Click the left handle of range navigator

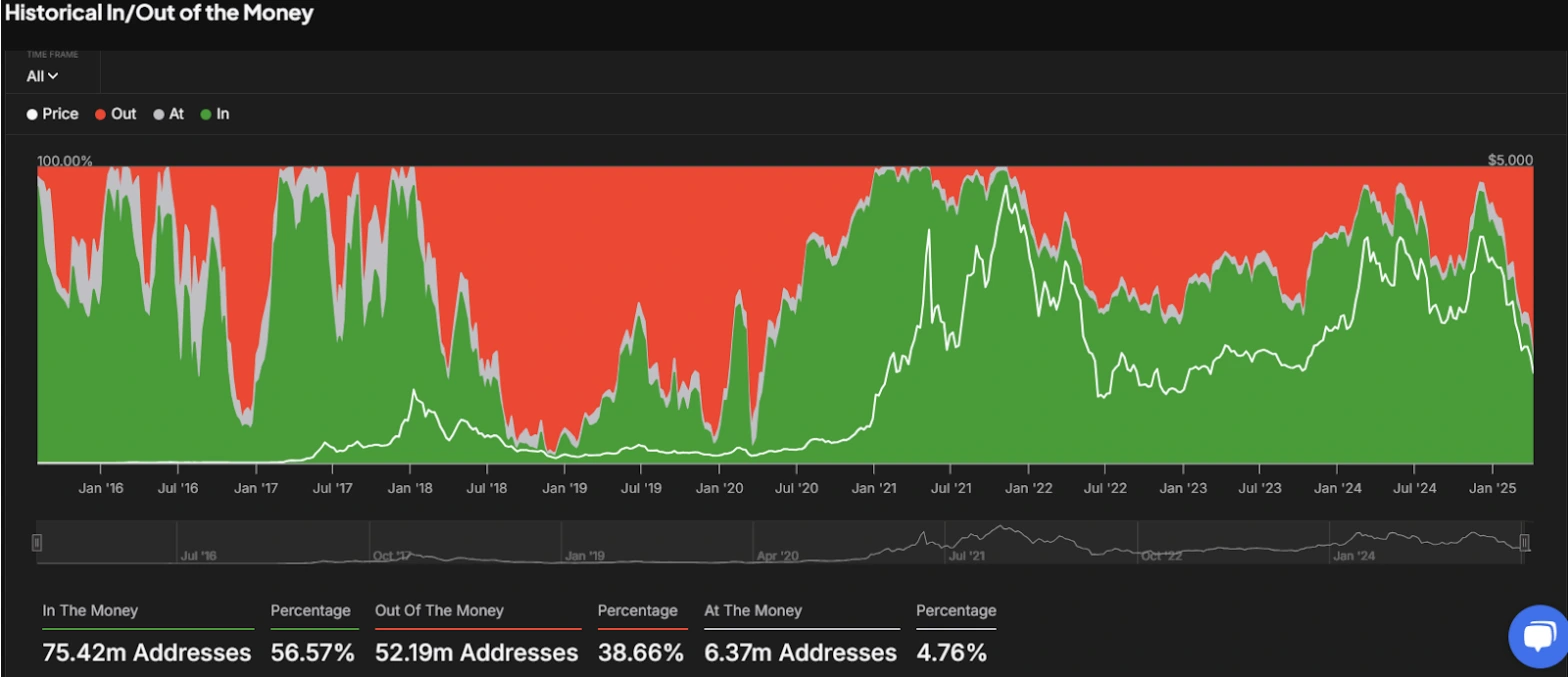tap(37, 543)
